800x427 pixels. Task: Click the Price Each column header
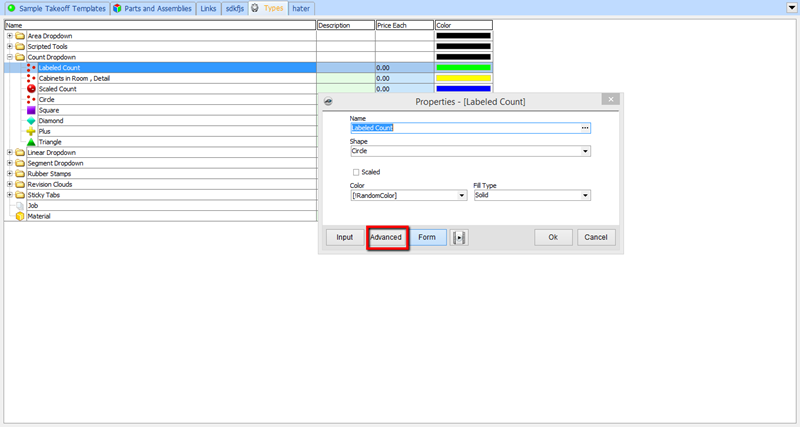[x=405, y=25]
